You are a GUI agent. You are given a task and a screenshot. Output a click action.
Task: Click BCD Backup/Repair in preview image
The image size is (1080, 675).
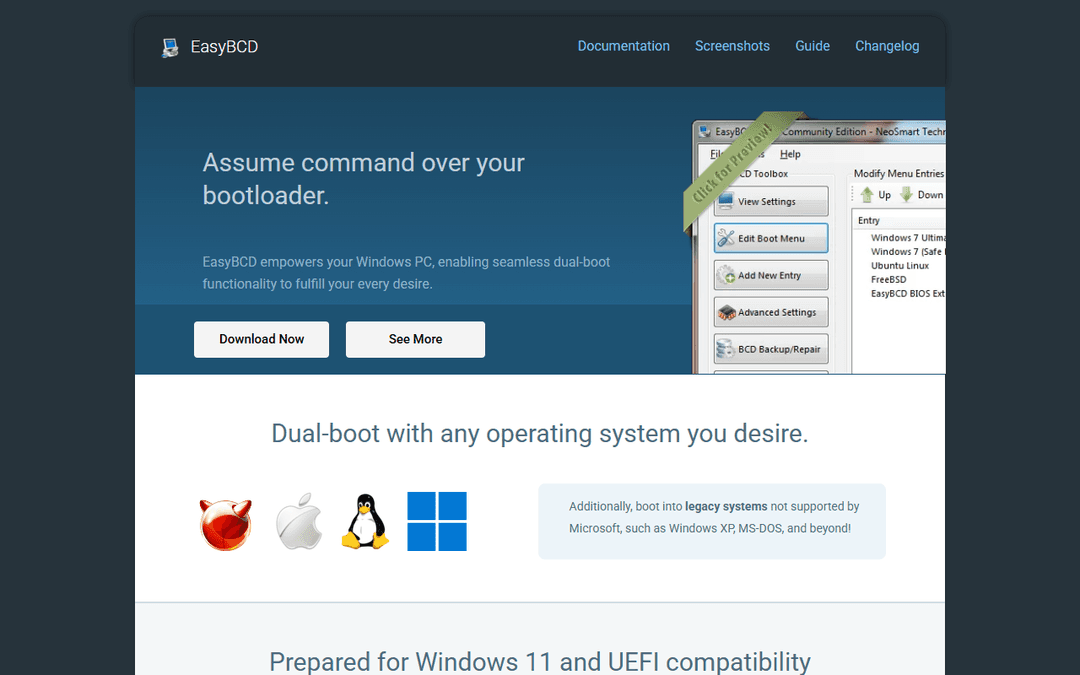point(771,349)
